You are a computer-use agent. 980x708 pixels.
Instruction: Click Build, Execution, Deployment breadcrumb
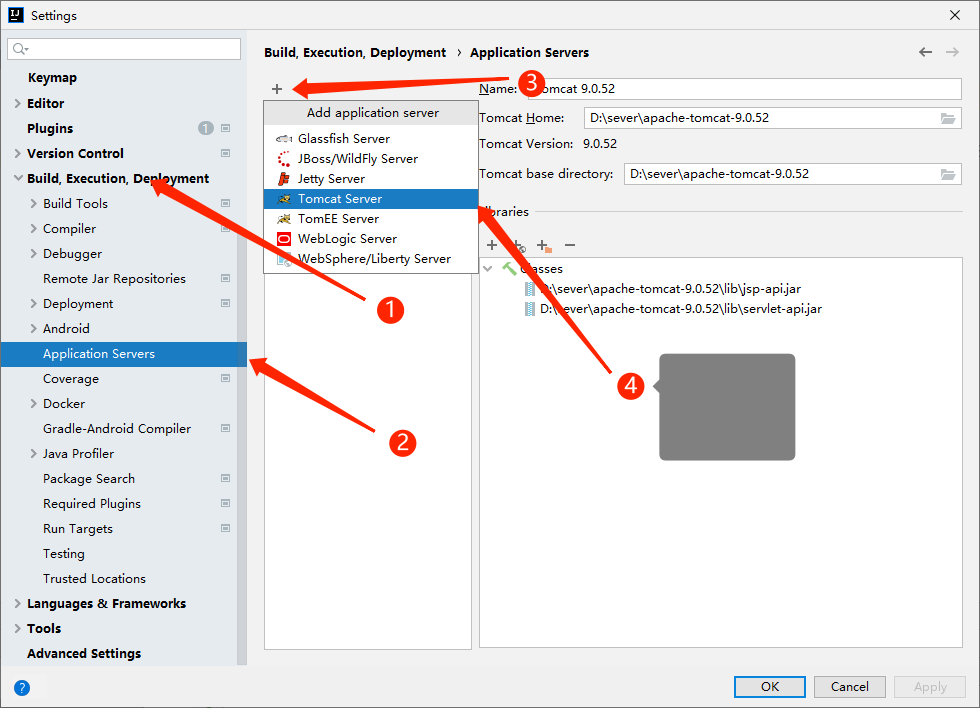(x=355, y=52)
